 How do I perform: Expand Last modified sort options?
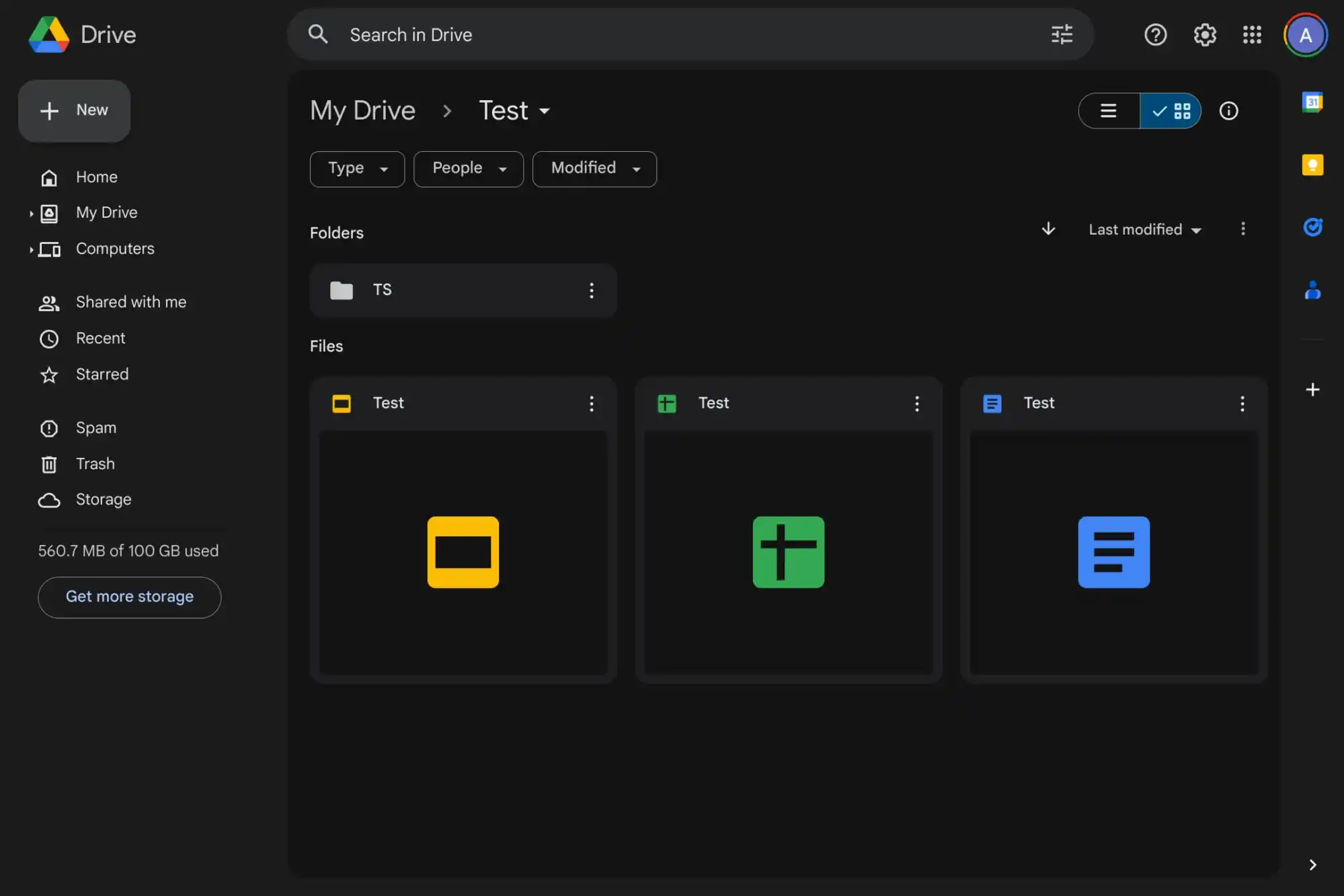[x=1145, y=229]
